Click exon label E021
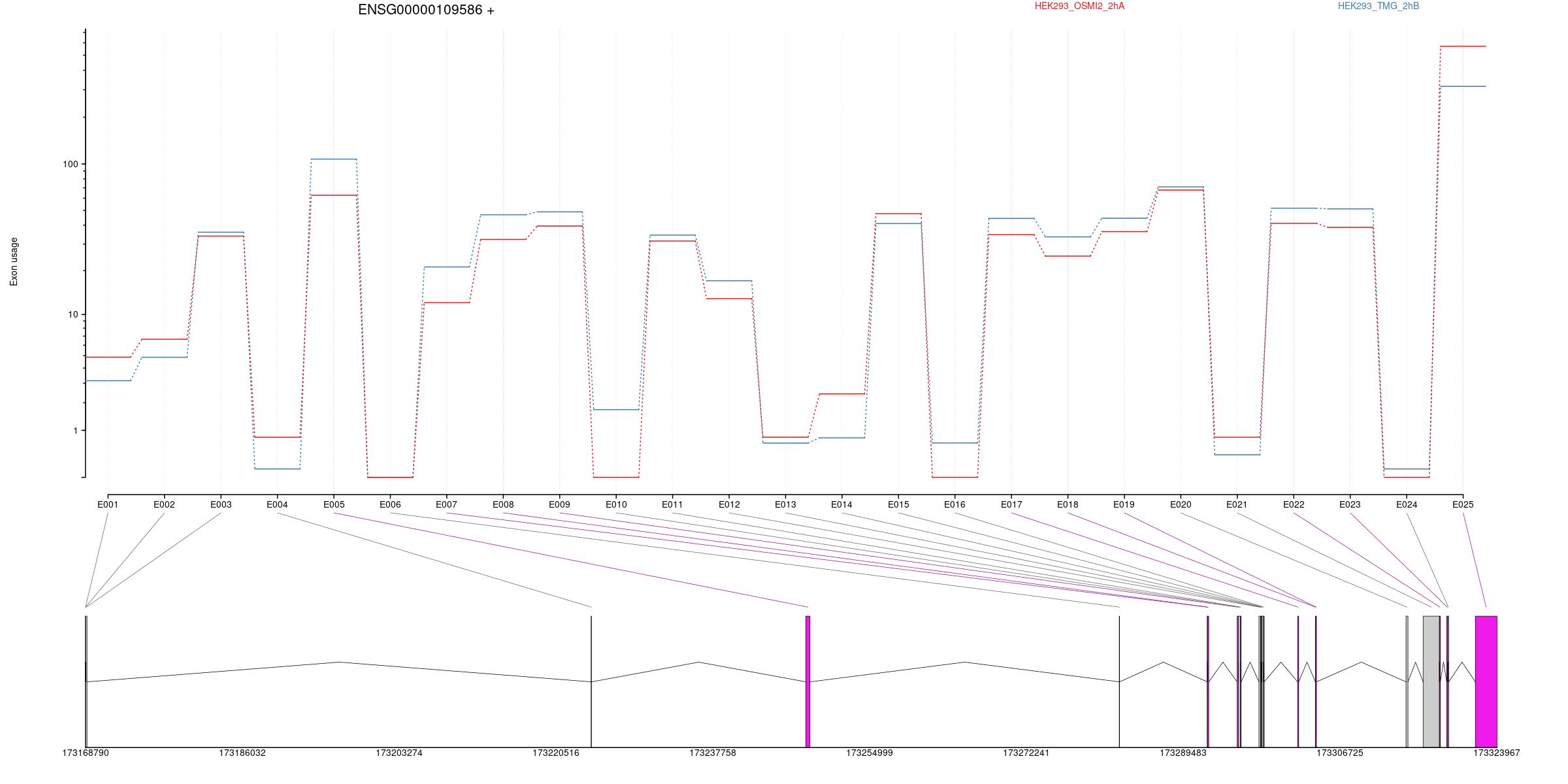This screenshot has height=784, width=1568. pyautogui.click(x=1237, y=504)
